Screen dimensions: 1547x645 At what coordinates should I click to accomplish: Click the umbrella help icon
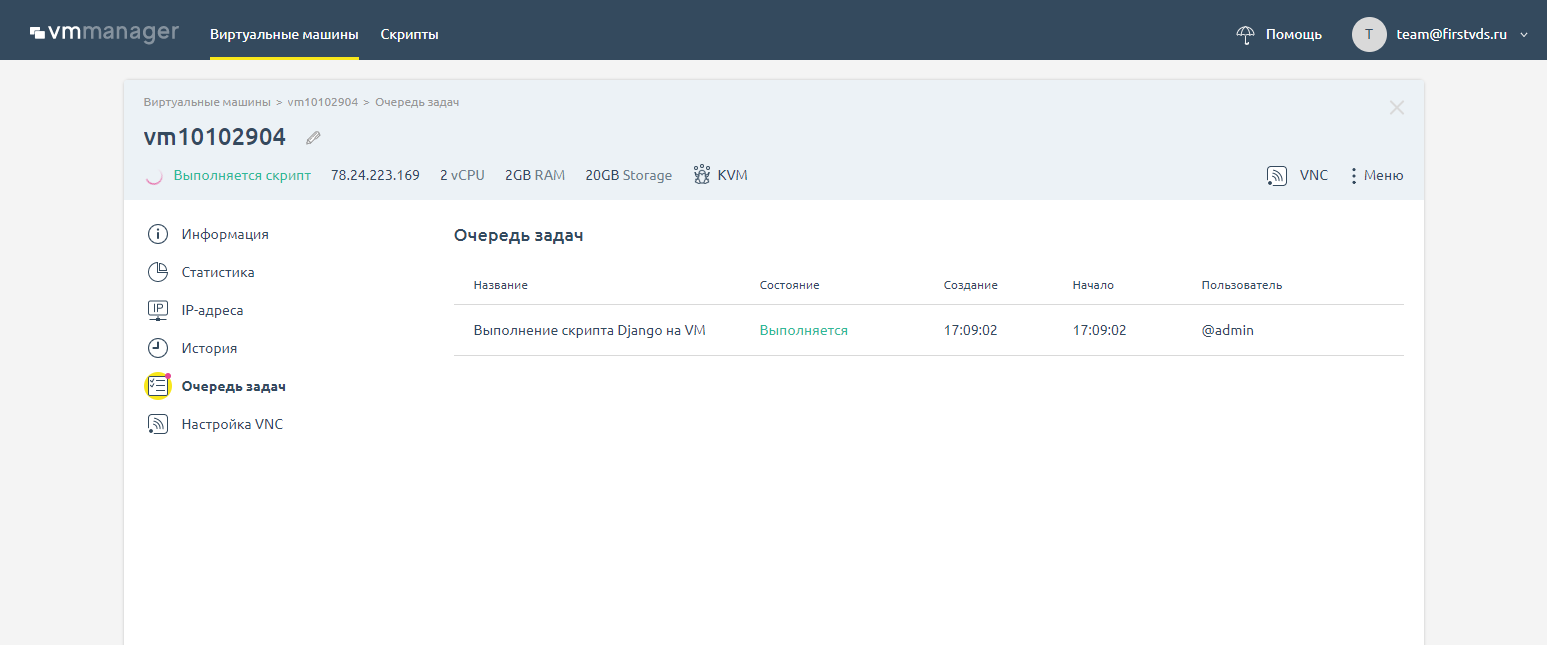pyautogui.click(x=1245, y=34)
